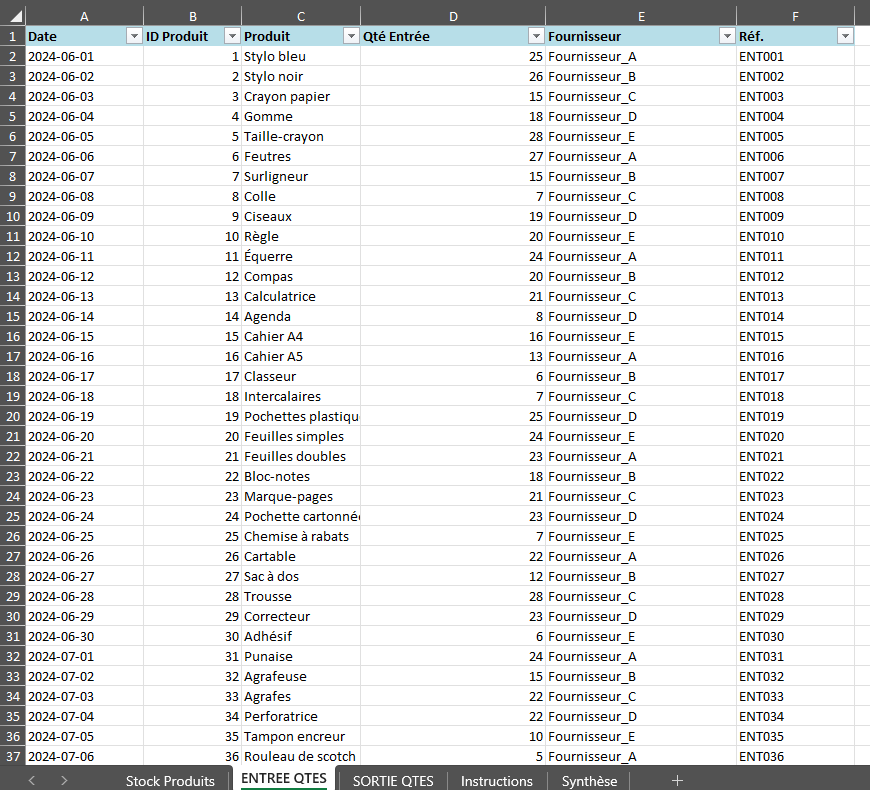Select column F header
Image resolution: width=870 pixels, height=790 pixels.
click(x=795, y=17)
